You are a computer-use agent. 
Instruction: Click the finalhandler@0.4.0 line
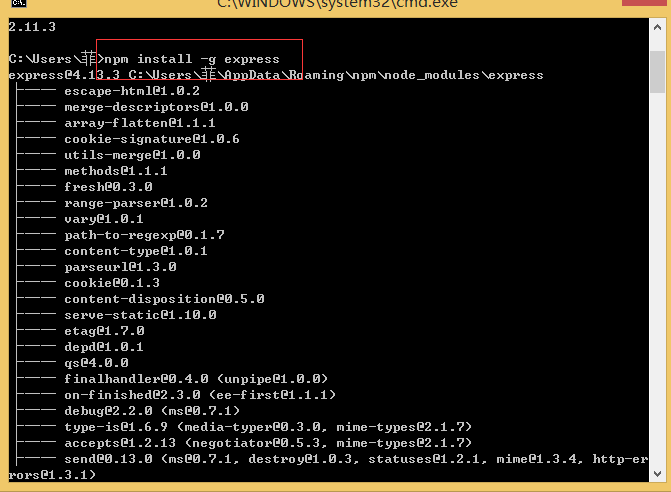coord(196,379)
